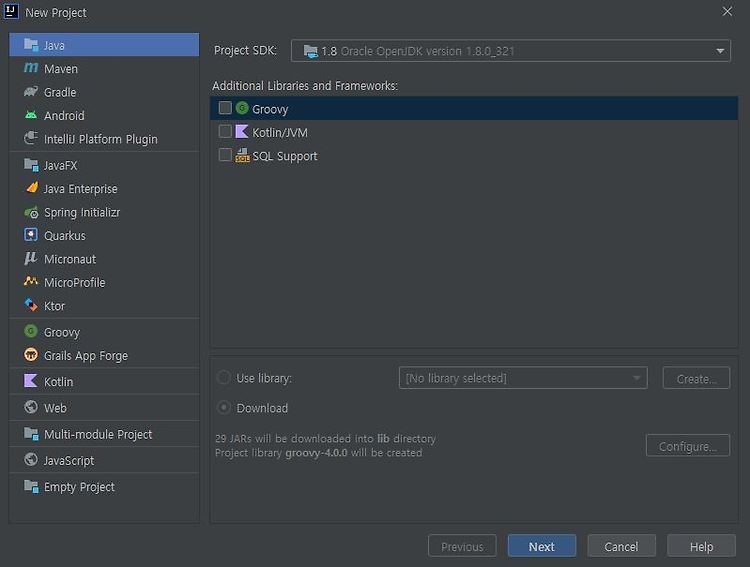The width and height of the screenshot is (750, 567).
Task: Click the 'New Project' title text
Action: pyautogui.click(x=56, y=12)
